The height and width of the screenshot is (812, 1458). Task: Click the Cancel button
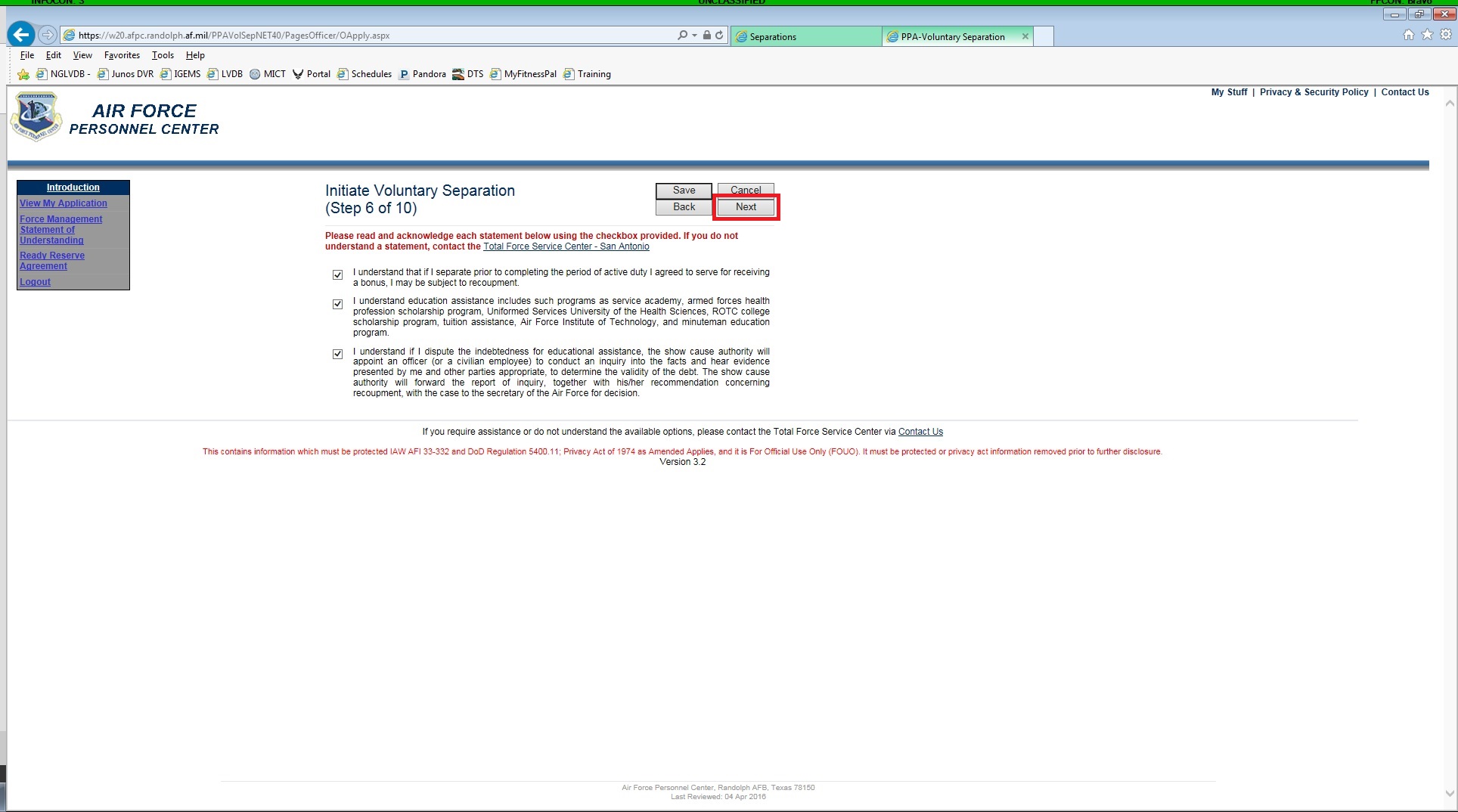[746, 190]
